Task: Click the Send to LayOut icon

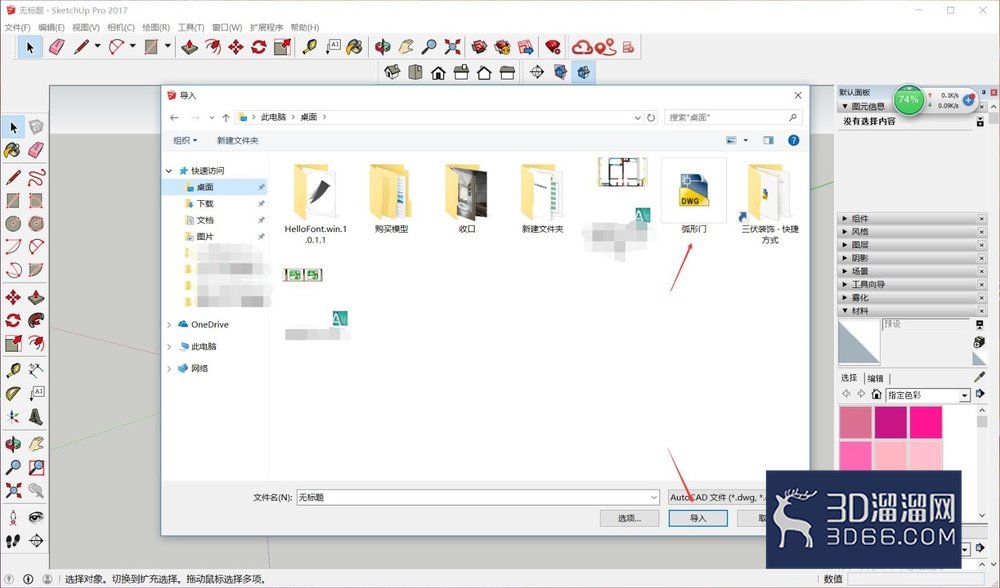Action: pos(526,47)
